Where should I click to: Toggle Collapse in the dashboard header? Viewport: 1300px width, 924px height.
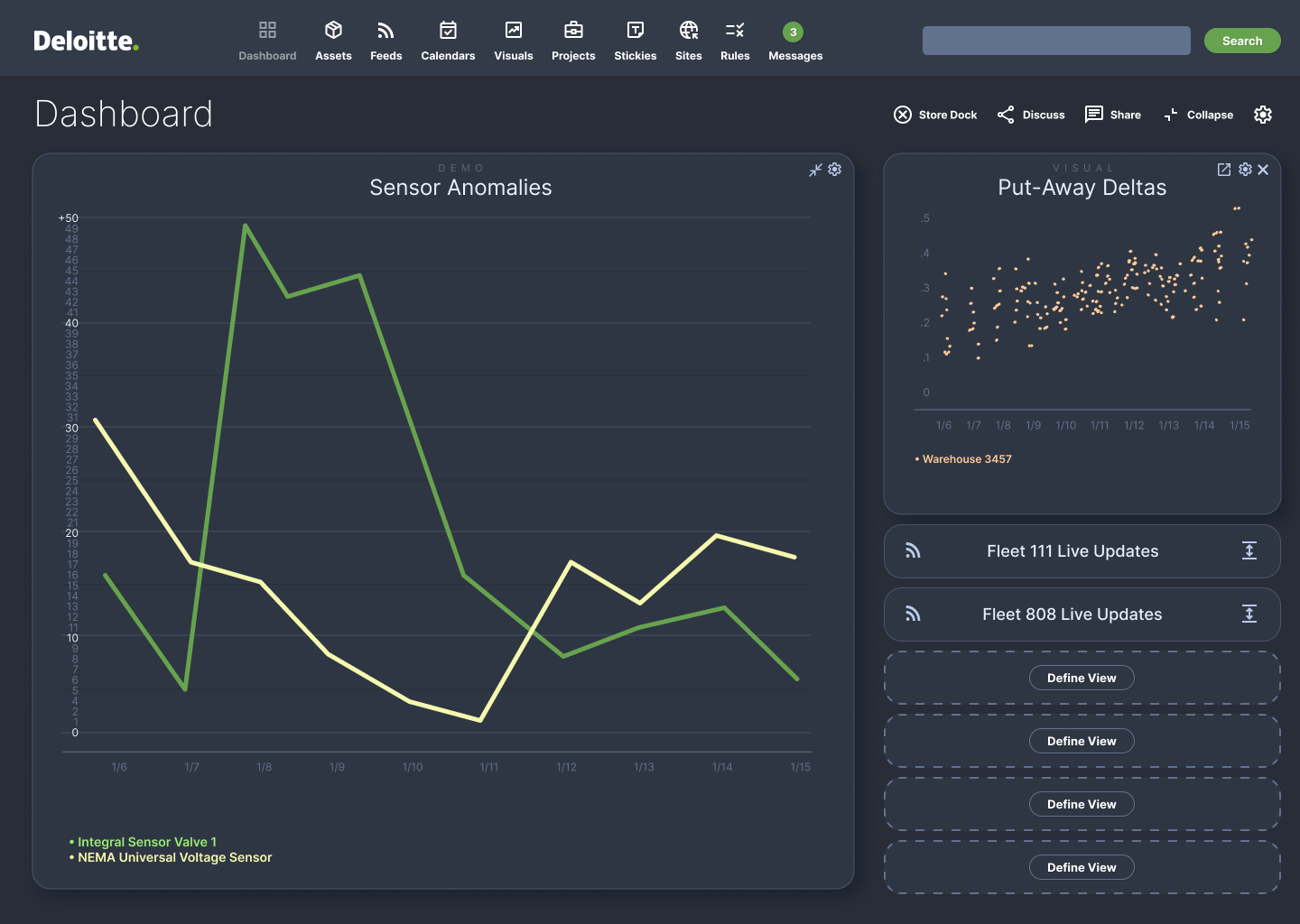click(x=1172, y=115)
